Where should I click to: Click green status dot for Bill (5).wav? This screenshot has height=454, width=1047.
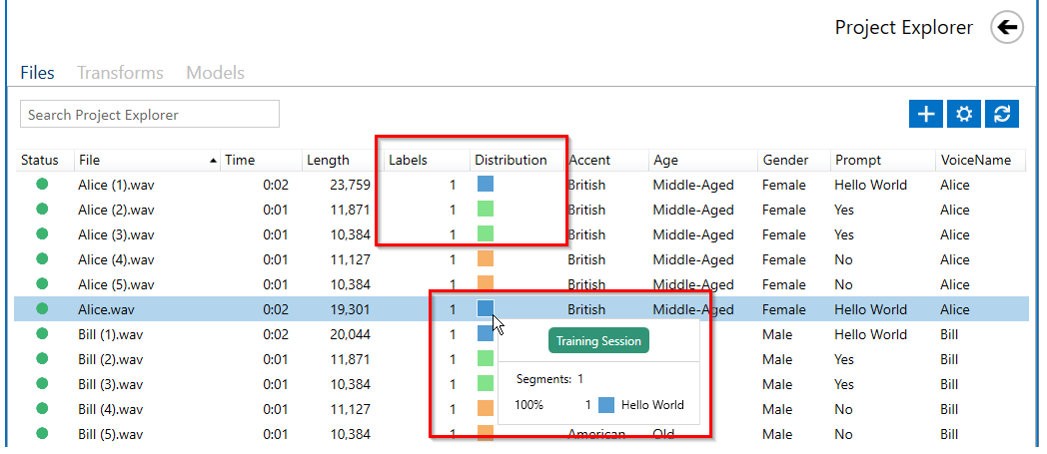pyautogui.click(x=42, y=434)
